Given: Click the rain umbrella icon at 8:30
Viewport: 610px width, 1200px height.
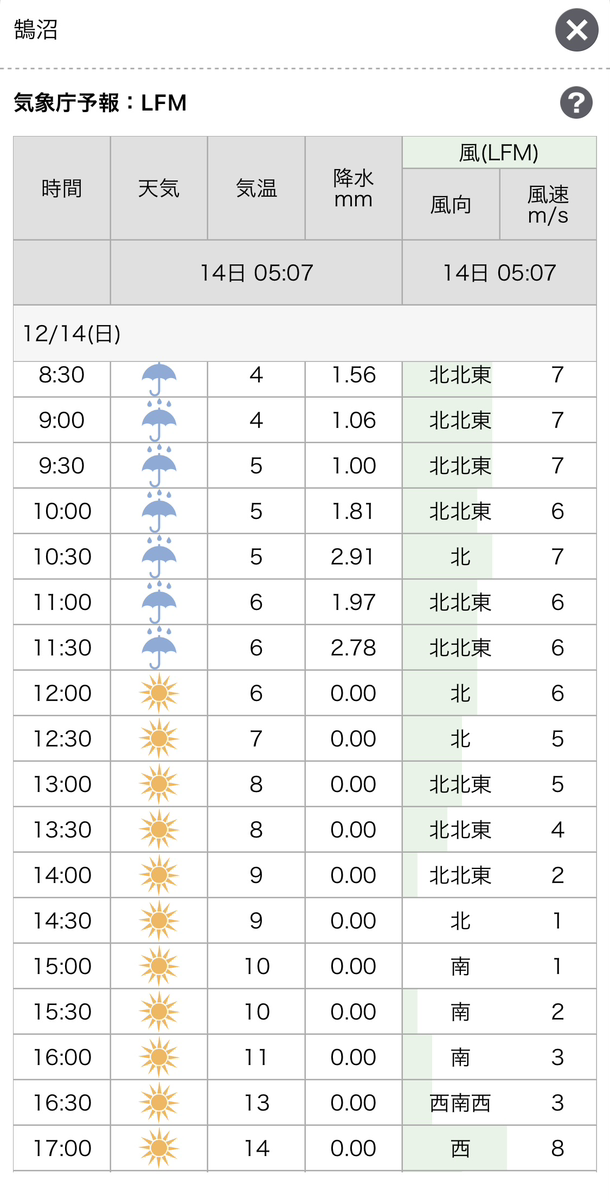Looking at the screenshot, I should click(159, 377).
